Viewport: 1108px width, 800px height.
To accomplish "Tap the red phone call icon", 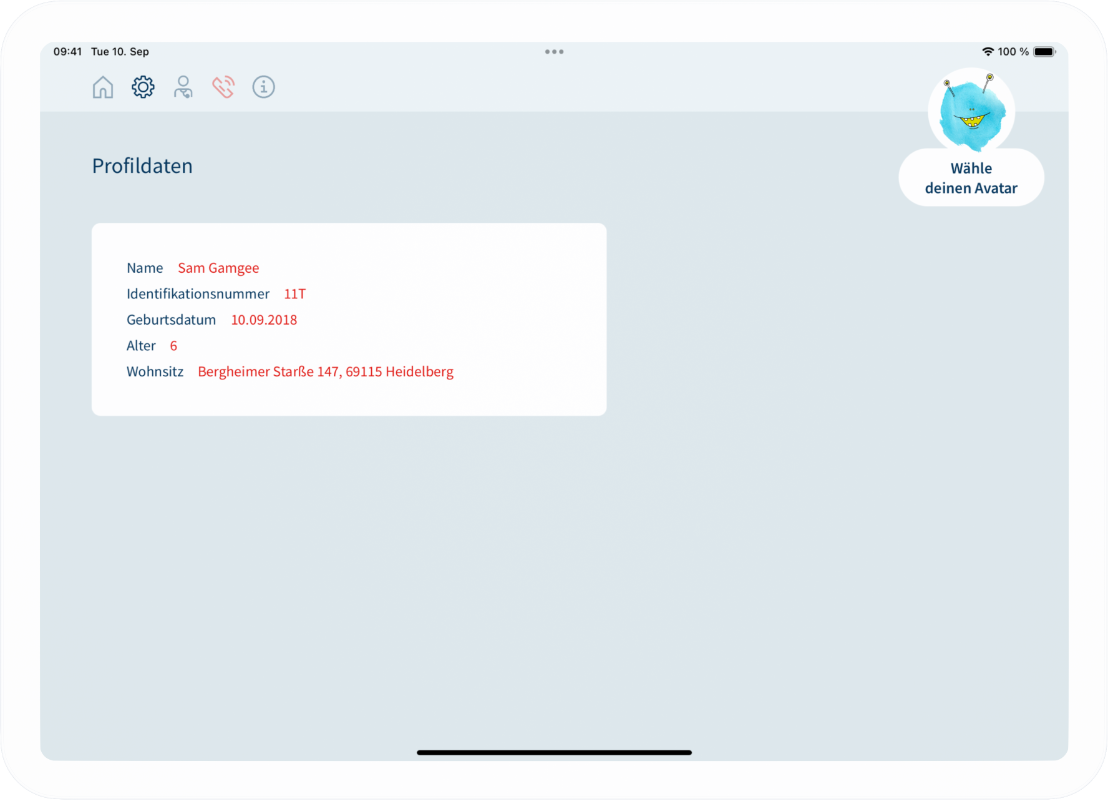I will pos(223,88).
